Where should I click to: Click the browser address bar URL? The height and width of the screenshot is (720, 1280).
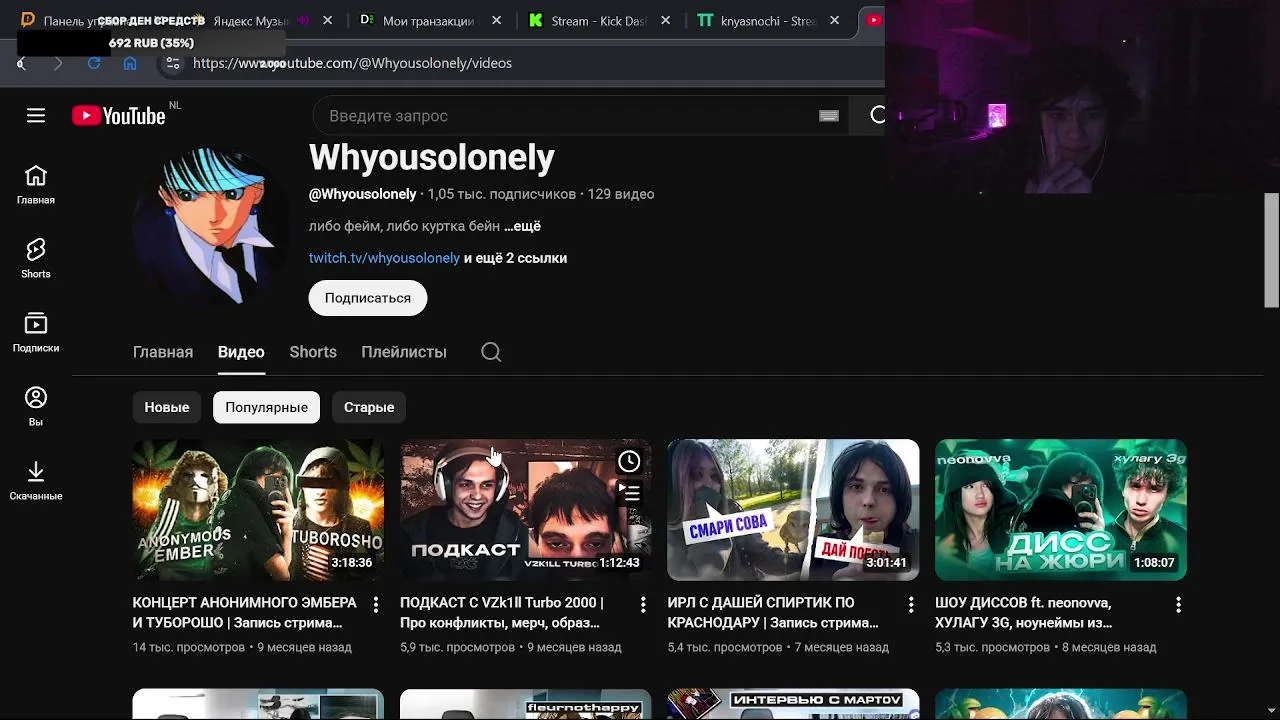[x=352, y=63]
